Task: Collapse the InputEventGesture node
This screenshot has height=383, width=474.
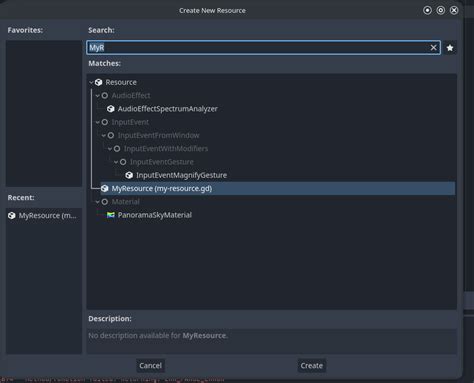Action: pos(116,162)
